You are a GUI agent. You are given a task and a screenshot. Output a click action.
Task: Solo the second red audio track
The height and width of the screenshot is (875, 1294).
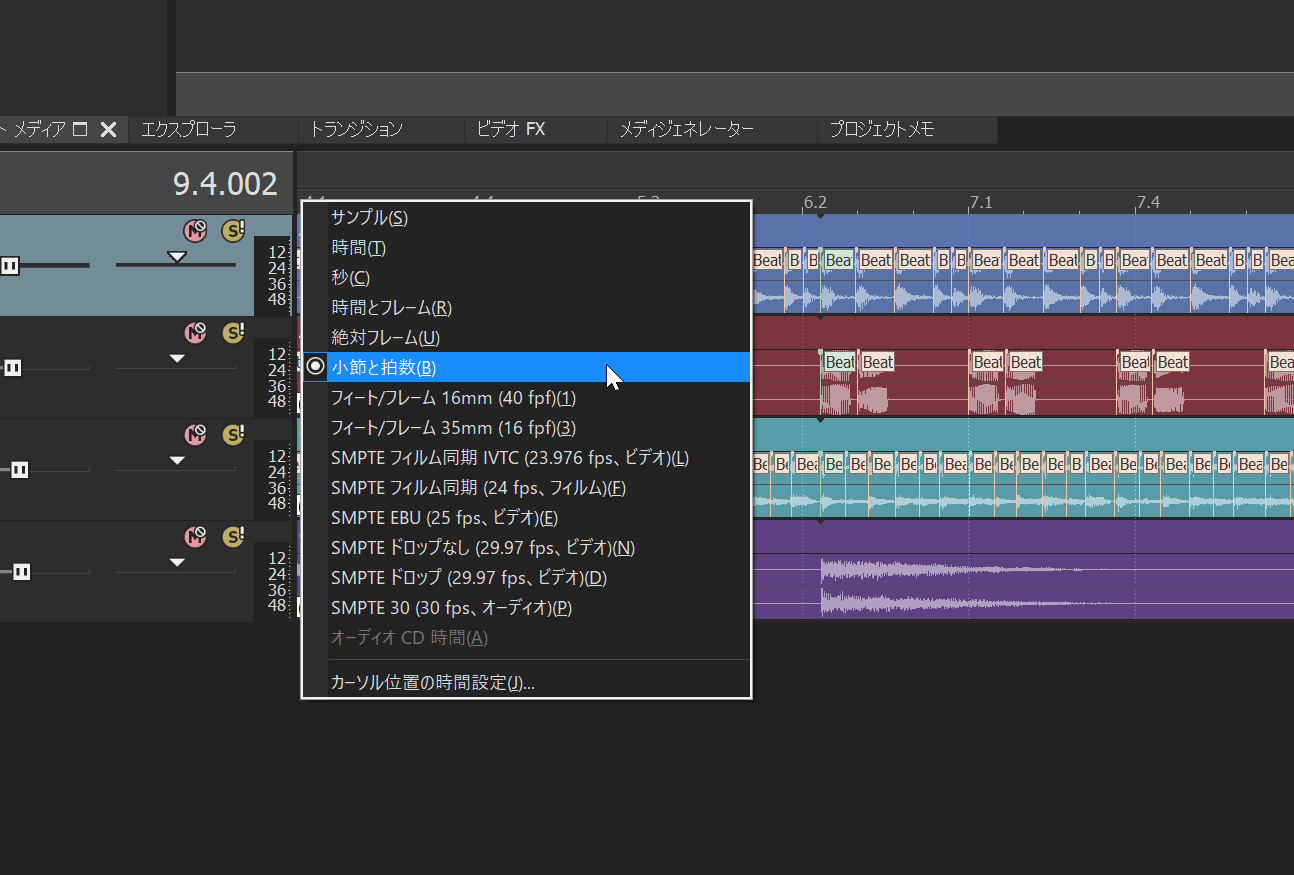pyautogui.click(x=233, y=333)
